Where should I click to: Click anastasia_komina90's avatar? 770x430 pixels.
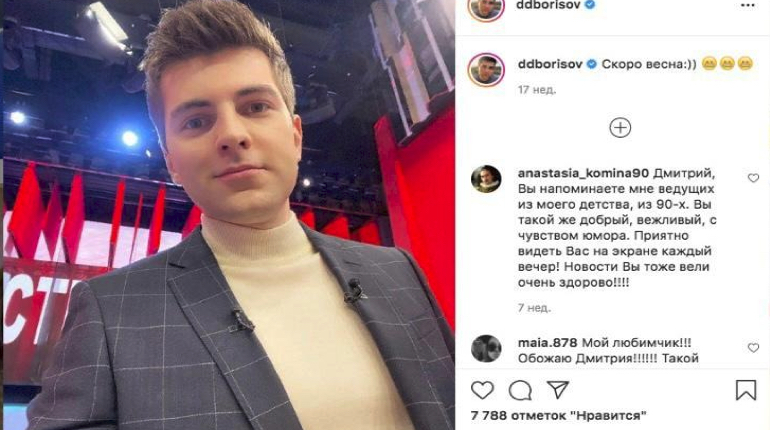click(486, 179)
